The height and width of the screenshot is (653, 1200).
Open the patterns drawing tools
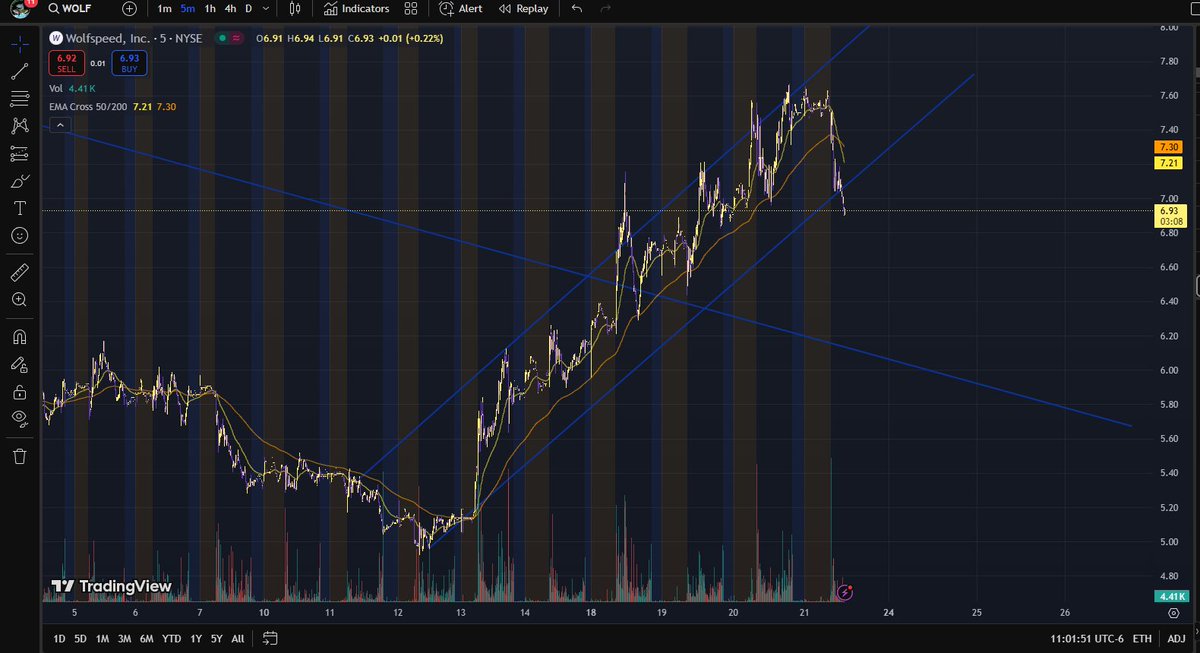tap(19, 126)
